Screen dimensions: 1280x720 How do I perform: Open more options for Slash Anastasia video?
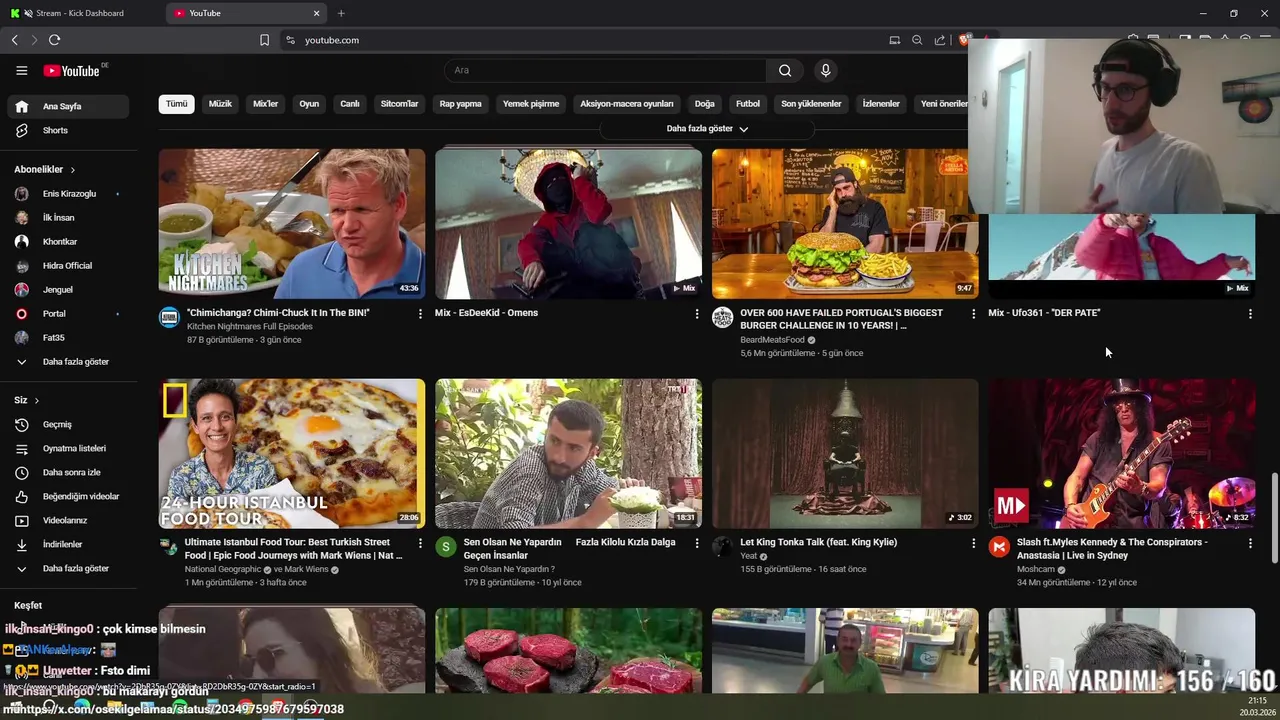pos(1250,543)
